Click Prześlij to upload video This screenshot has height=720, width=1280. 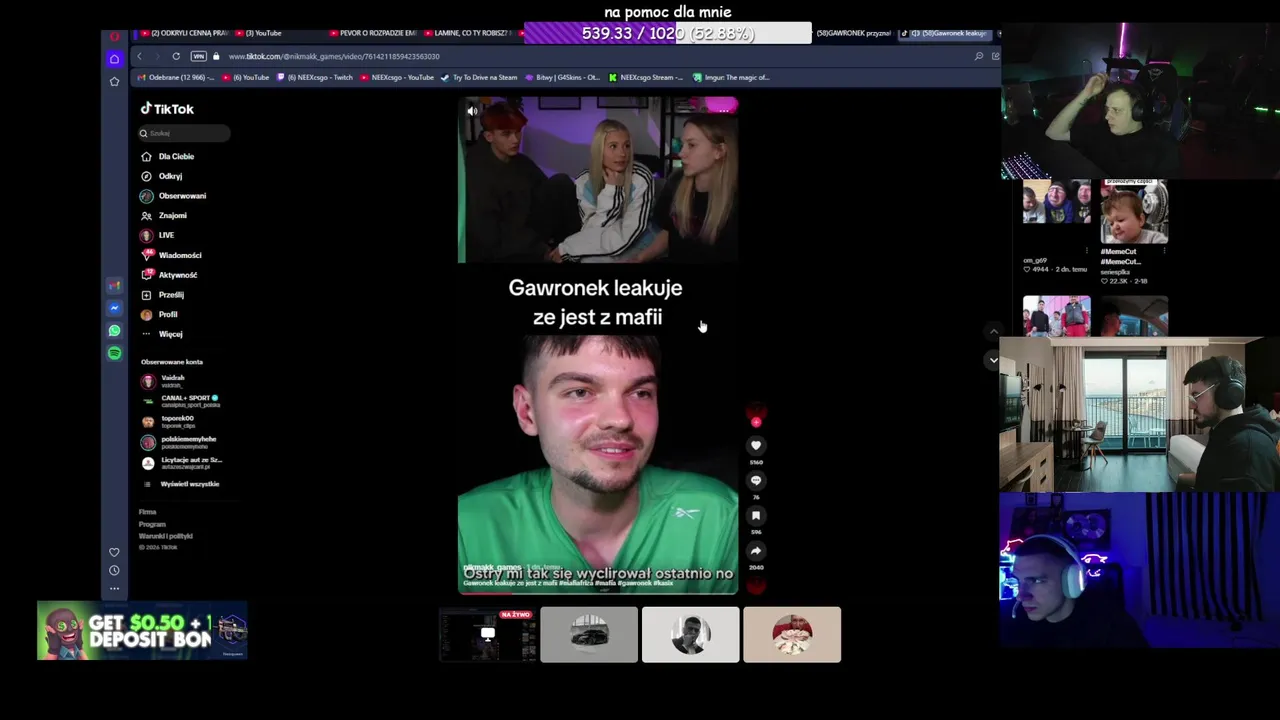click(163, 295)
